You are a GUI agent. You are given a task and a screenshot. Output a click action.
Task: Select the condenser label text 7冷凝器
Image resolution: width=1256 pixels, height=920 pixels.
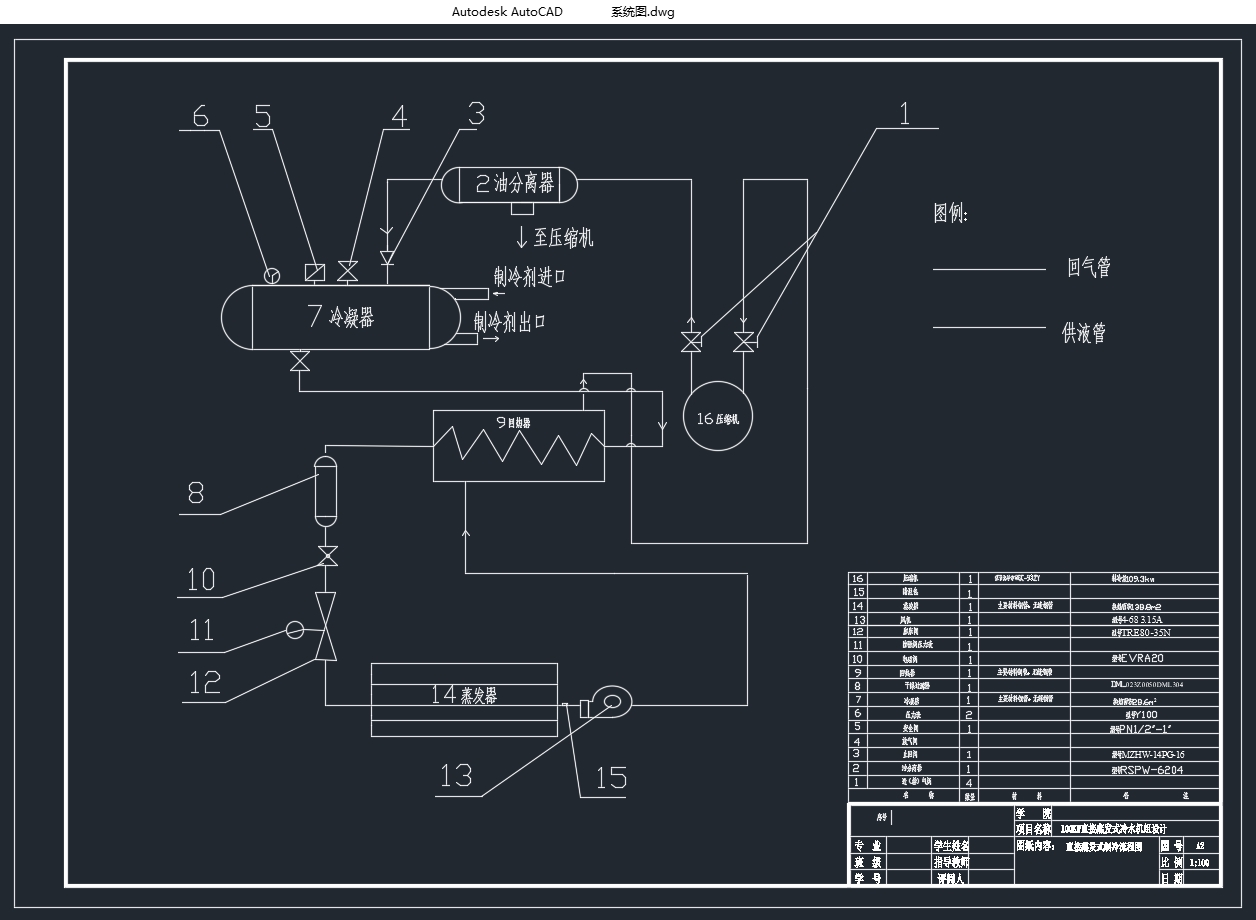click(x=341, y=317)
